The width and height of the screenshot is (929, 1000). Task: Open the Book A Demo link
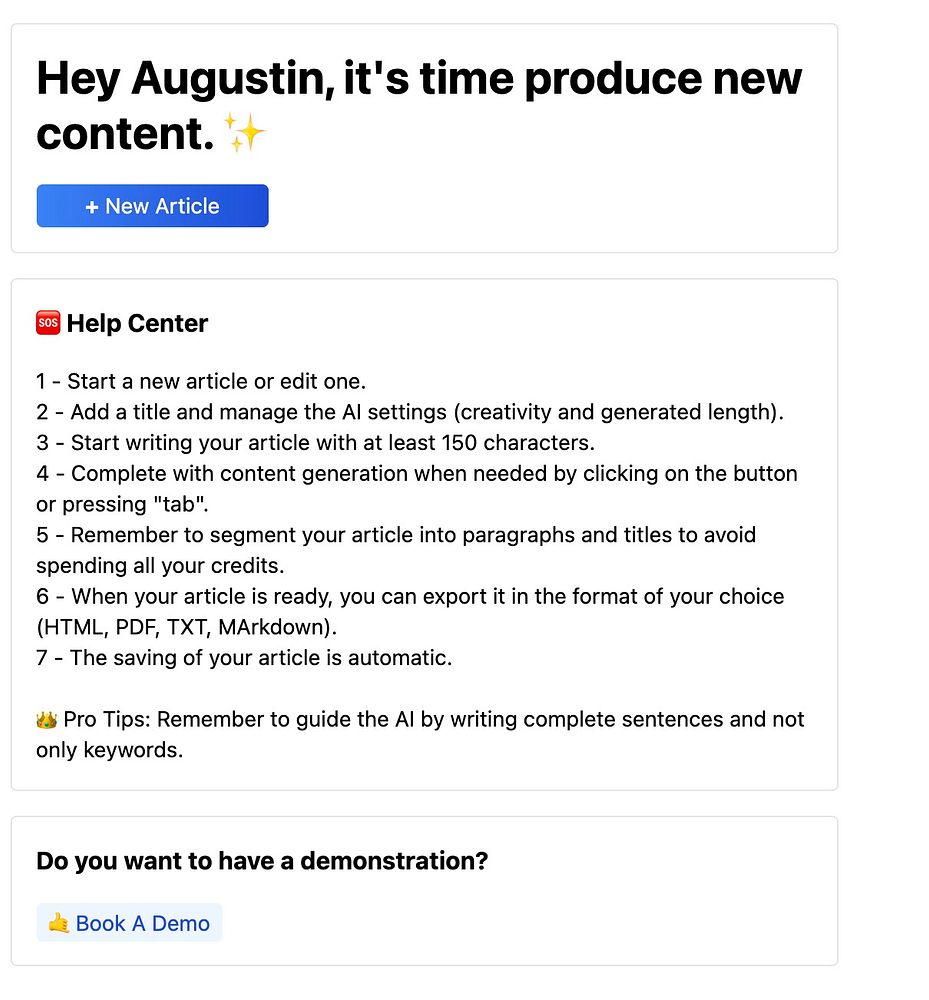(x=129, y=922)
